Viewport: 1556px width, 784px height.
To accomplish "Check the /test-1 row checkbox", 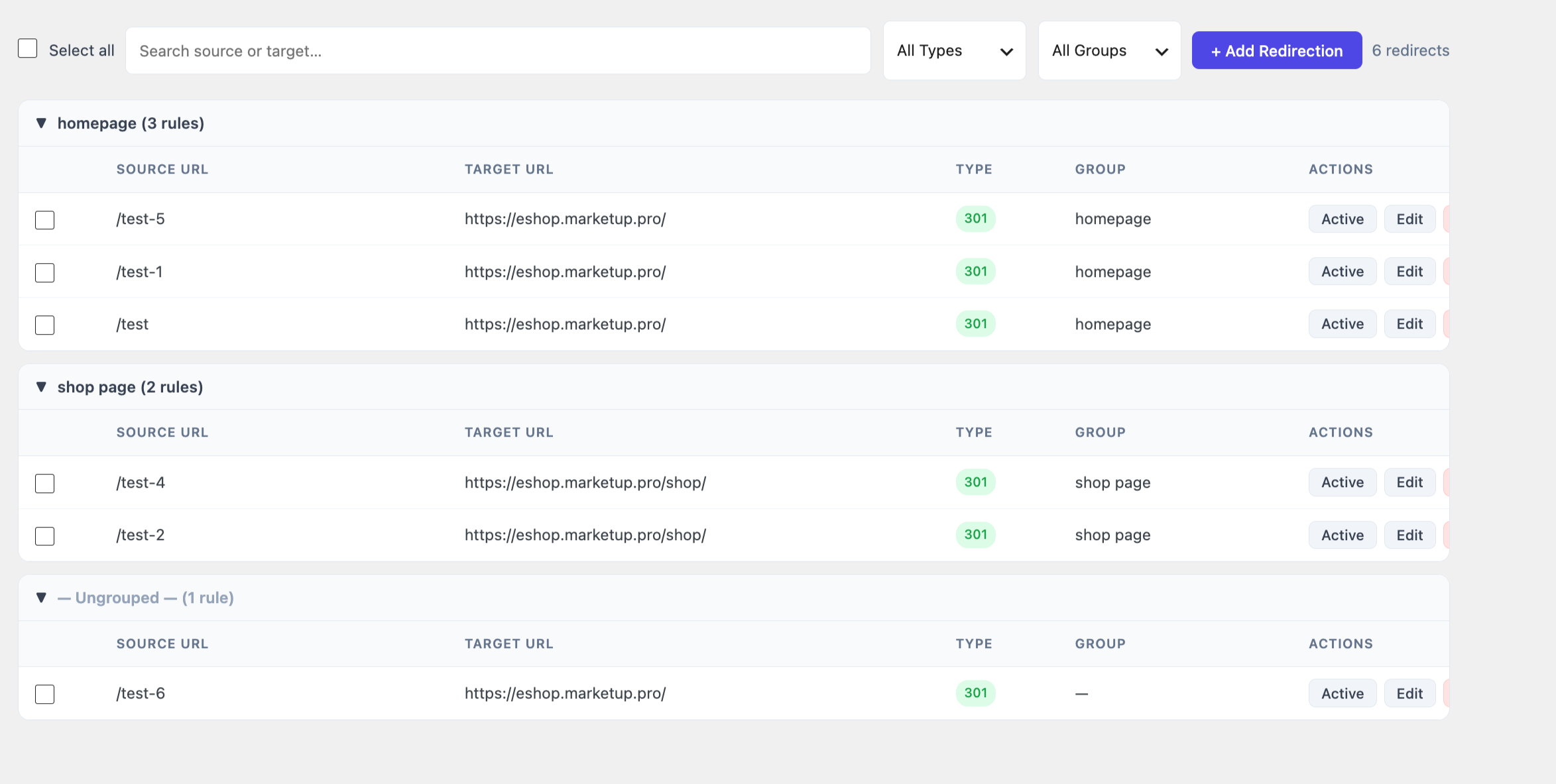I will (44, 272).
